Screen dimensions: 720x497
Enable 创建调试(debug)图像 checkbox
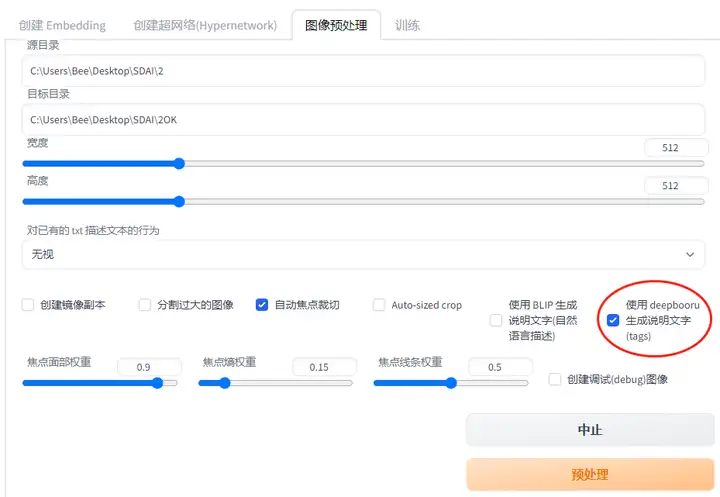tap(555, 379)
